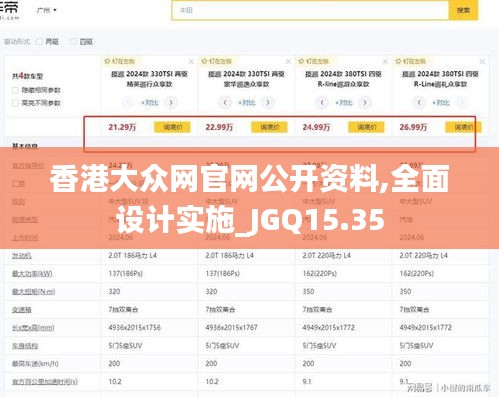The width and height of the screenshot is (499, 397).
Task: Move last 380TSI R-Line column left
Action: (419, 102)
